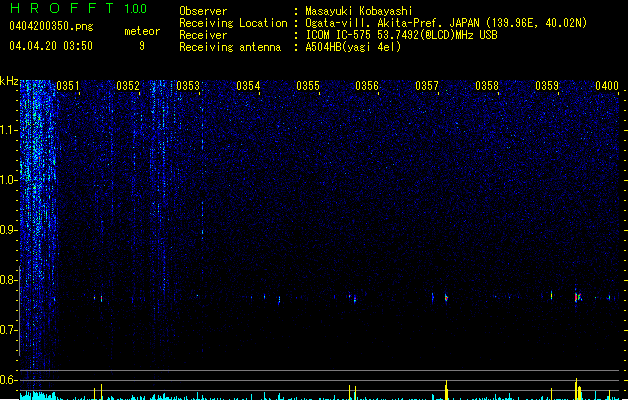Image resolution: width=629 pixels, height=400 pixels.
Task: Click the 0358 time marker
Action: (x=487, y=86)
